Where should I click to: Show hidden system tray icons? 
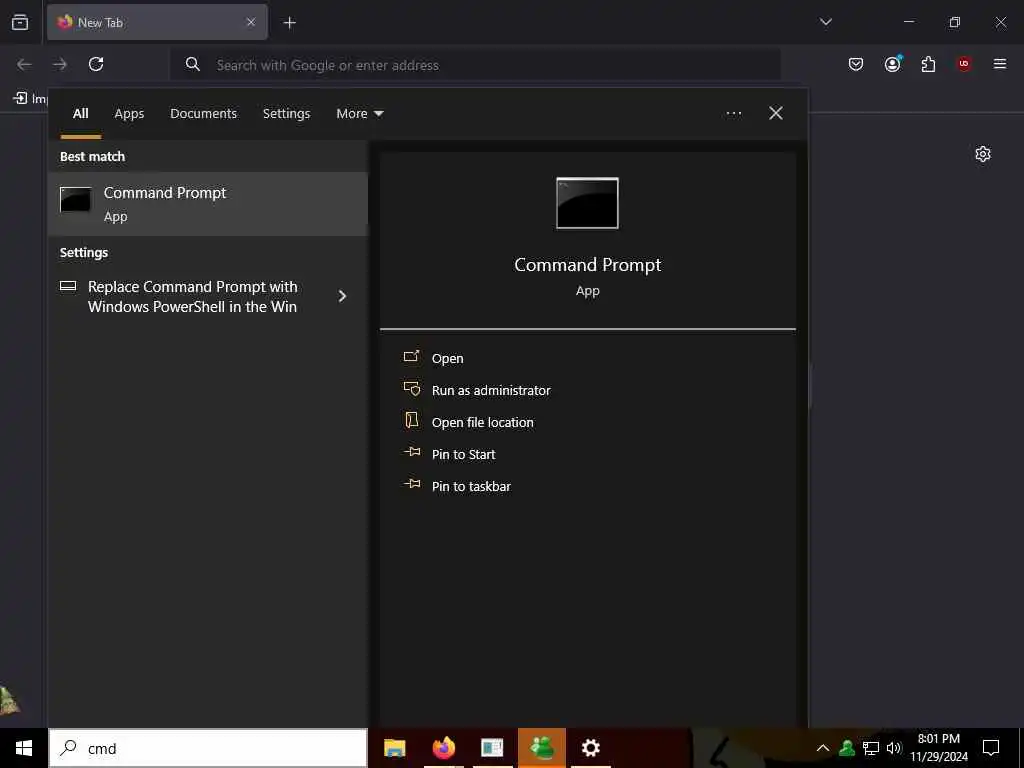[x=823, y=748]
